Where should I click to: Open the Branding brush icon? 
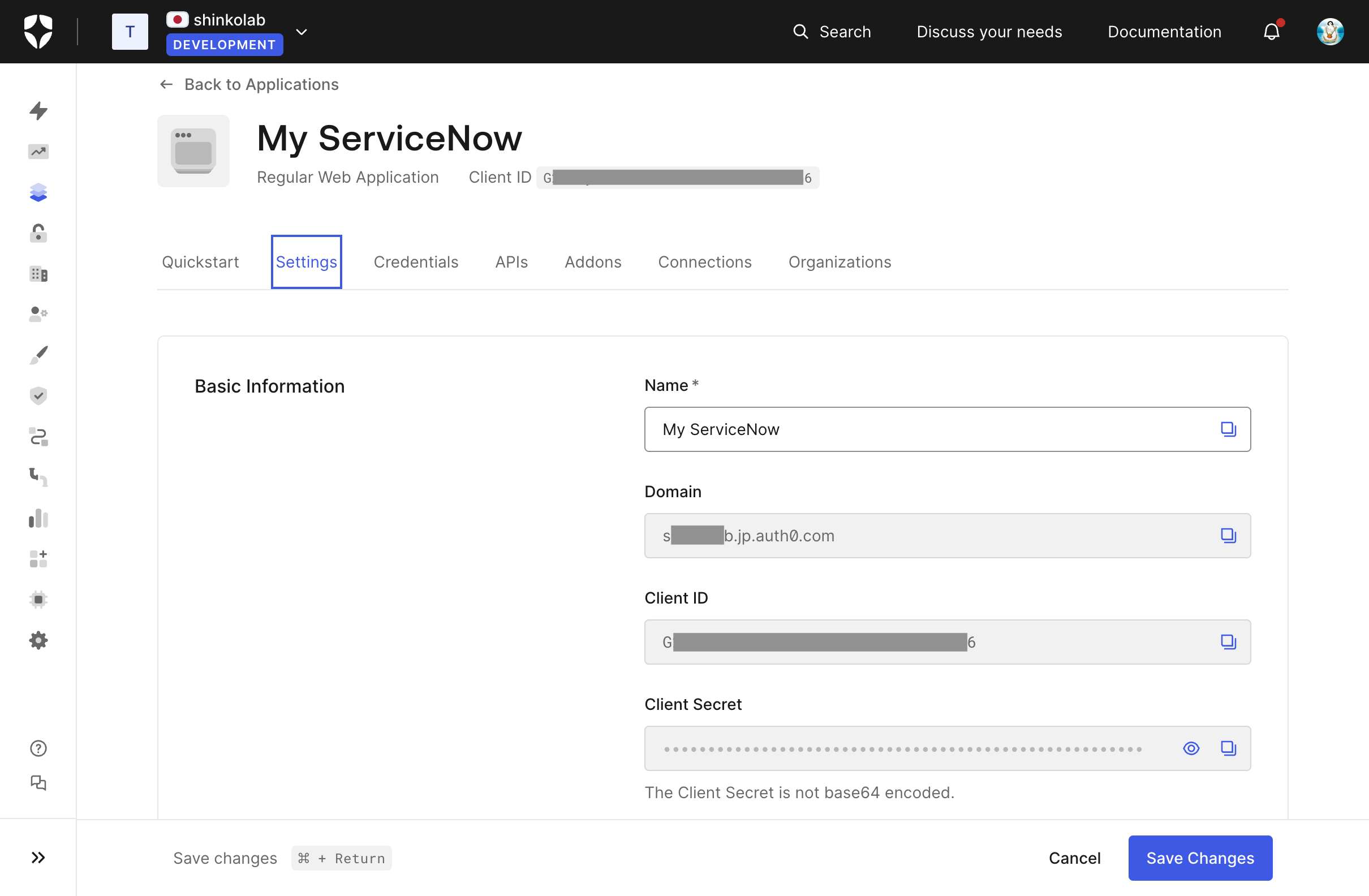click(x=38, y=355)
